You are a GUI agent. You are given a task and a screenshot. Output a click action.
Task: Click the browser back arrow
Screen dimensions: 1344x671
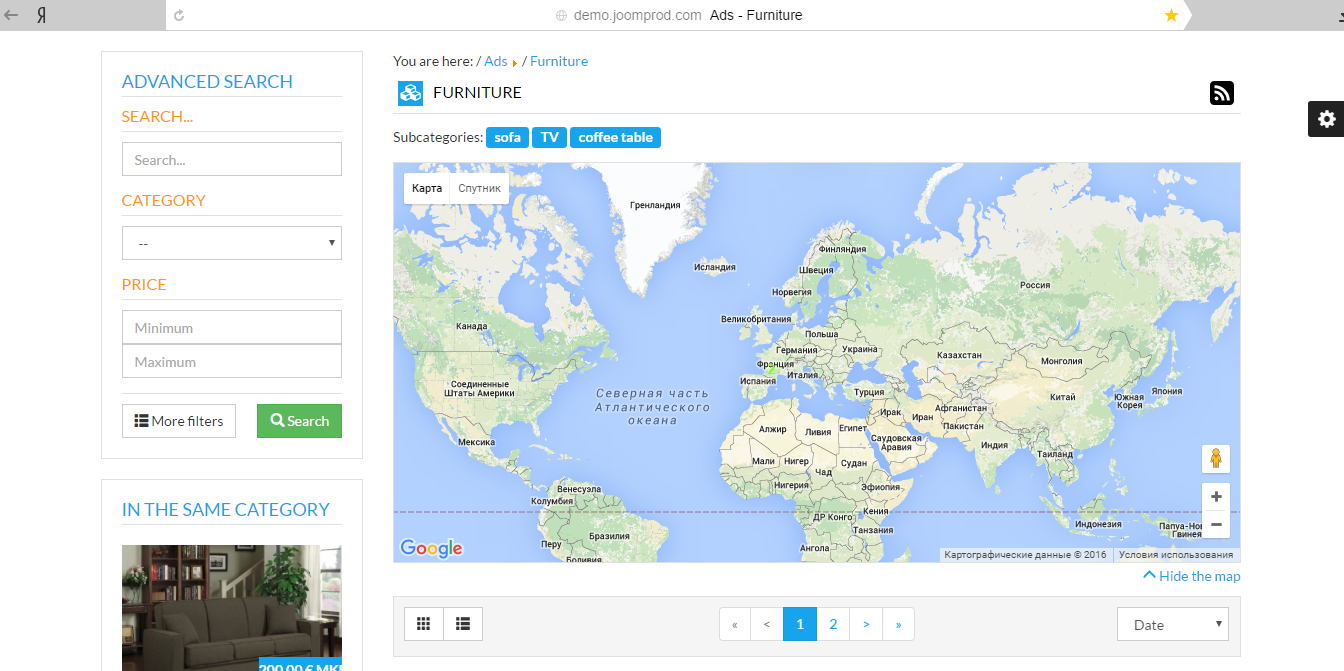12,15
